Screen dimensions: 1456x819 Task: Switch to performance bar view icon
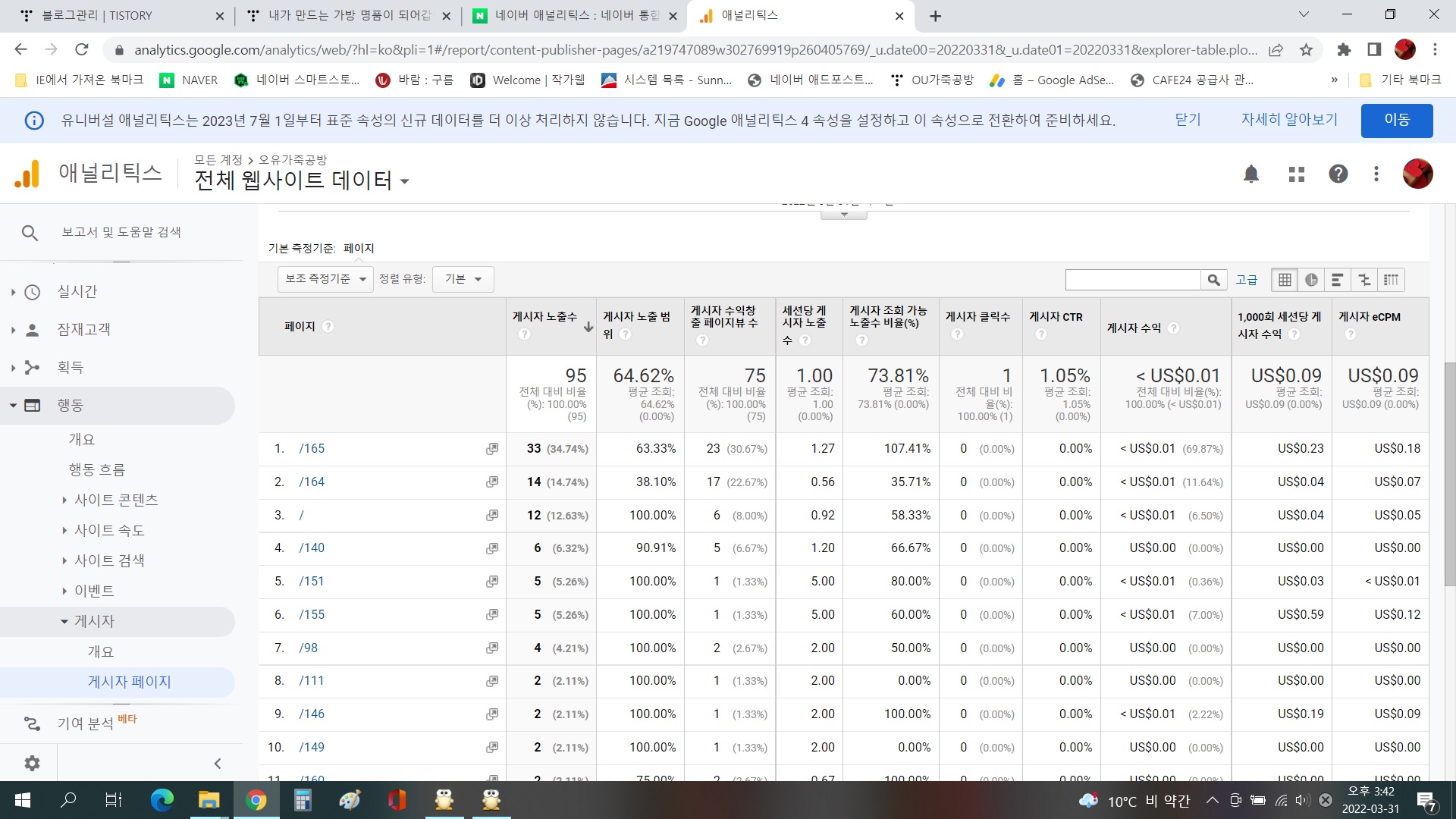1338,280
